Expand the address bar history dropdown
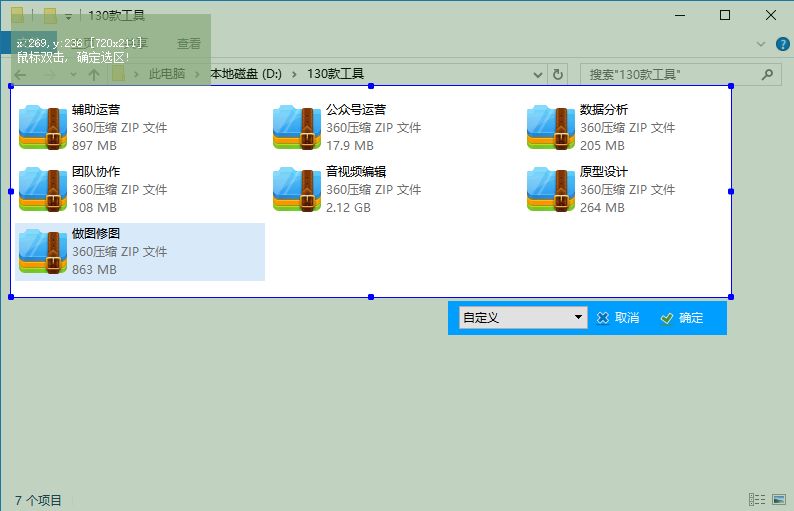 click(538, 74)
